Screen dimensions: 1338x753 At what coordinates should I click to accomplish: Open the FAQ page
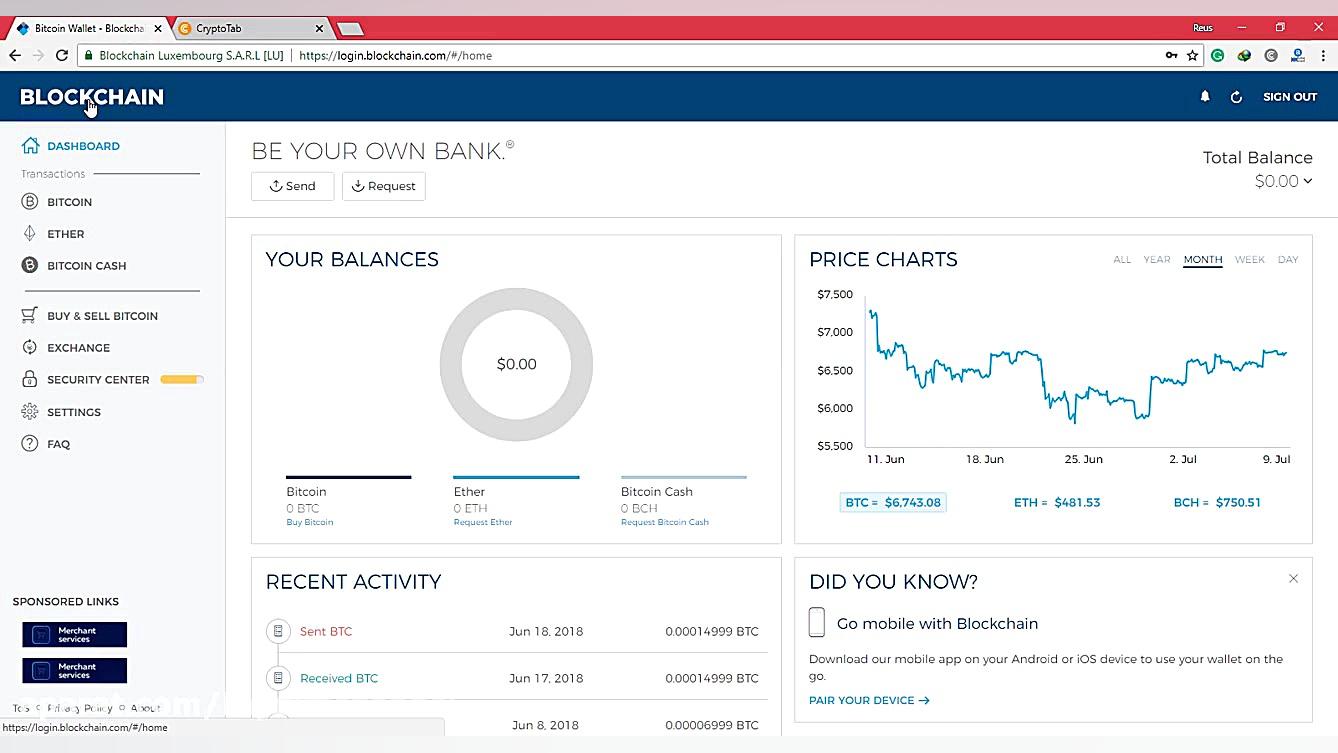point(58,444)
